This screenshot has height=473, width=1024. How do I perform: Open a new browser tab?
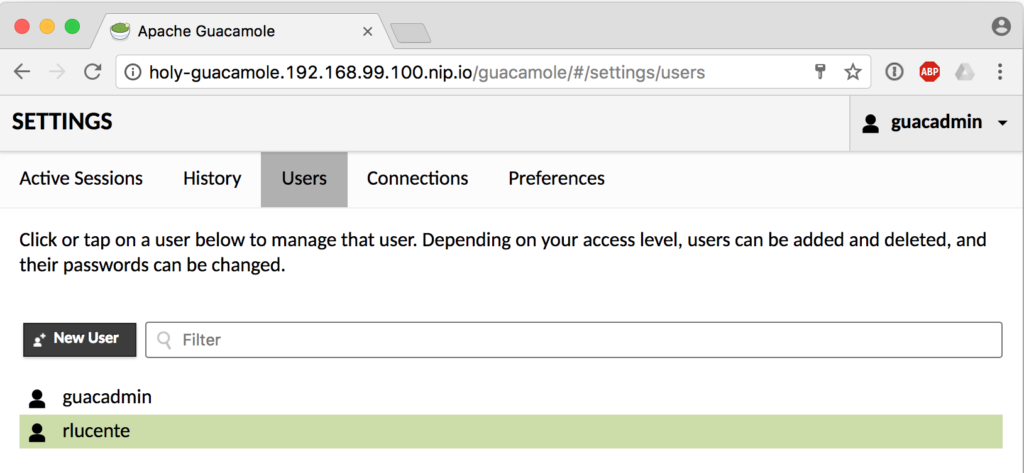click(x=410, y=33)
